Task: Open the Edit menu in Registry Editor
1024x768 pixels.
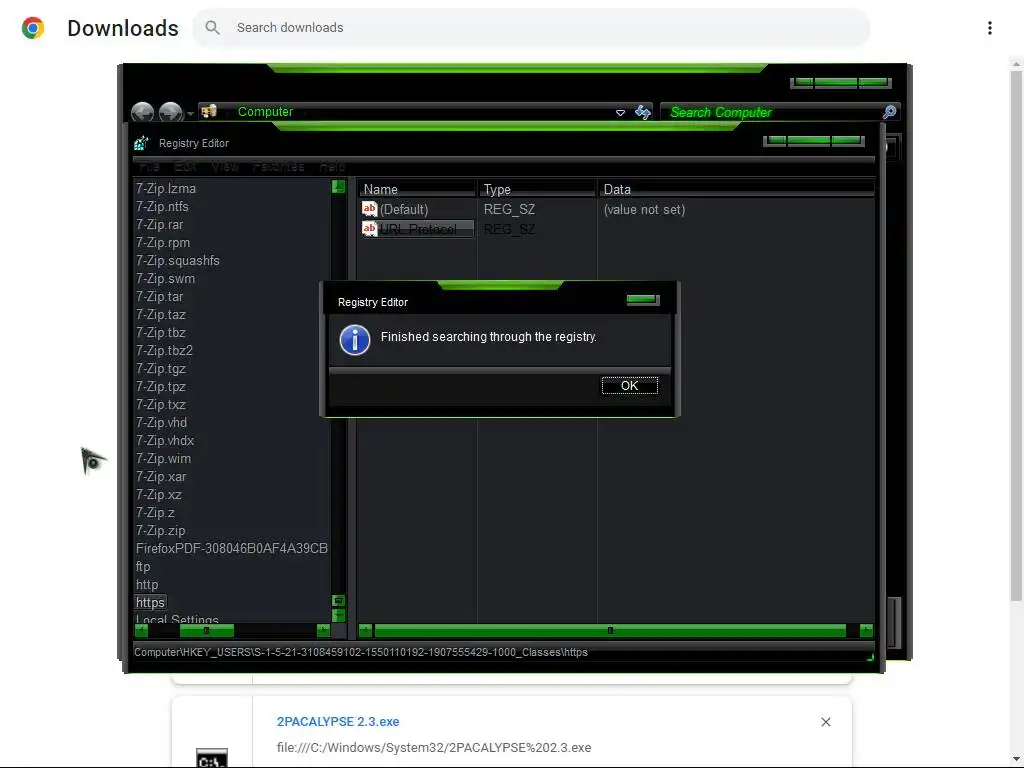Action: point(185,167)
